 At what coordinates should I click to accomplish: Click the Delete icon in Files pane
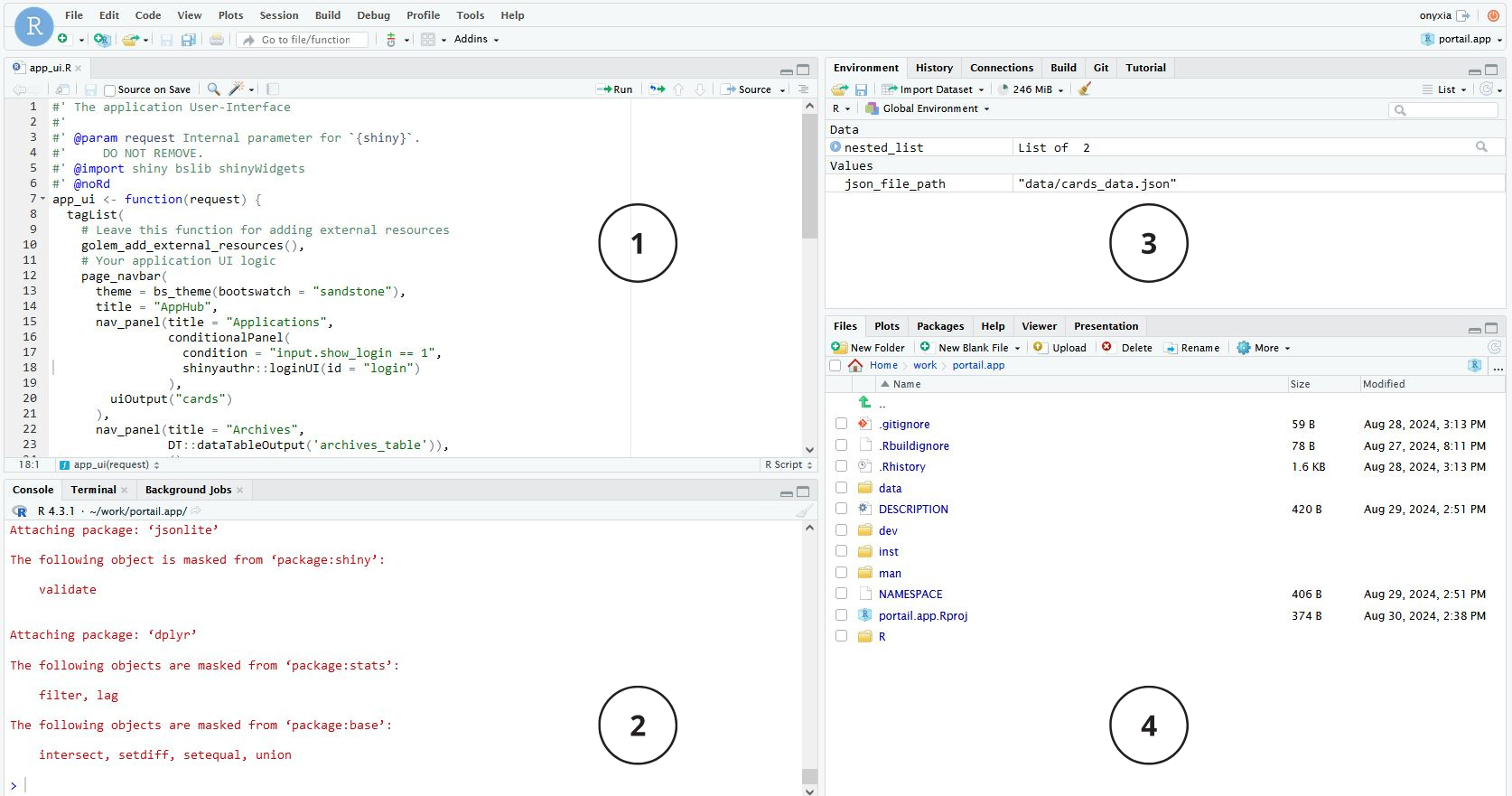point(1106,348)
